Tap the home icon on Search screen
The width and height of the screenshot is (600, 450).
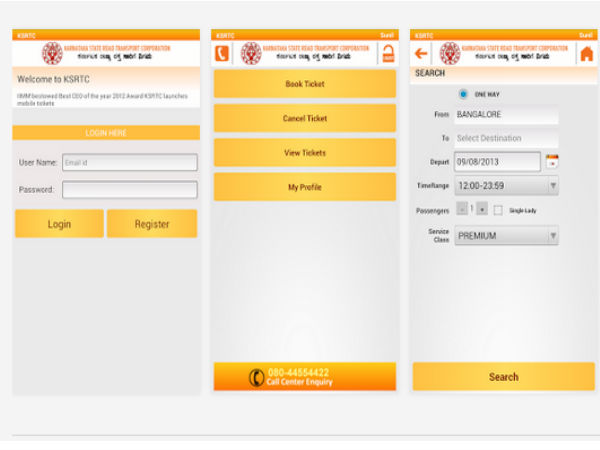(x=586, y=54)
